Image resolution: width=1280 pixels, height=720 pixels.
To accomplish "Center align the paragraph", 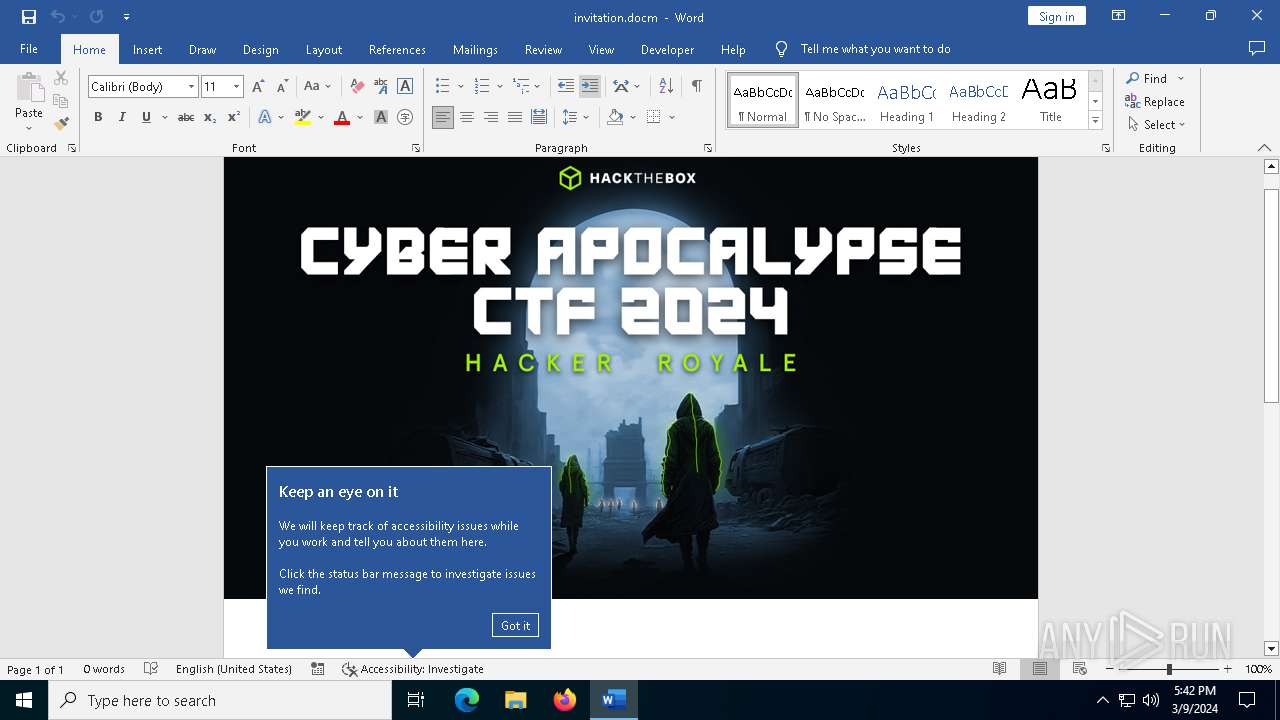I will coord(467,118).
